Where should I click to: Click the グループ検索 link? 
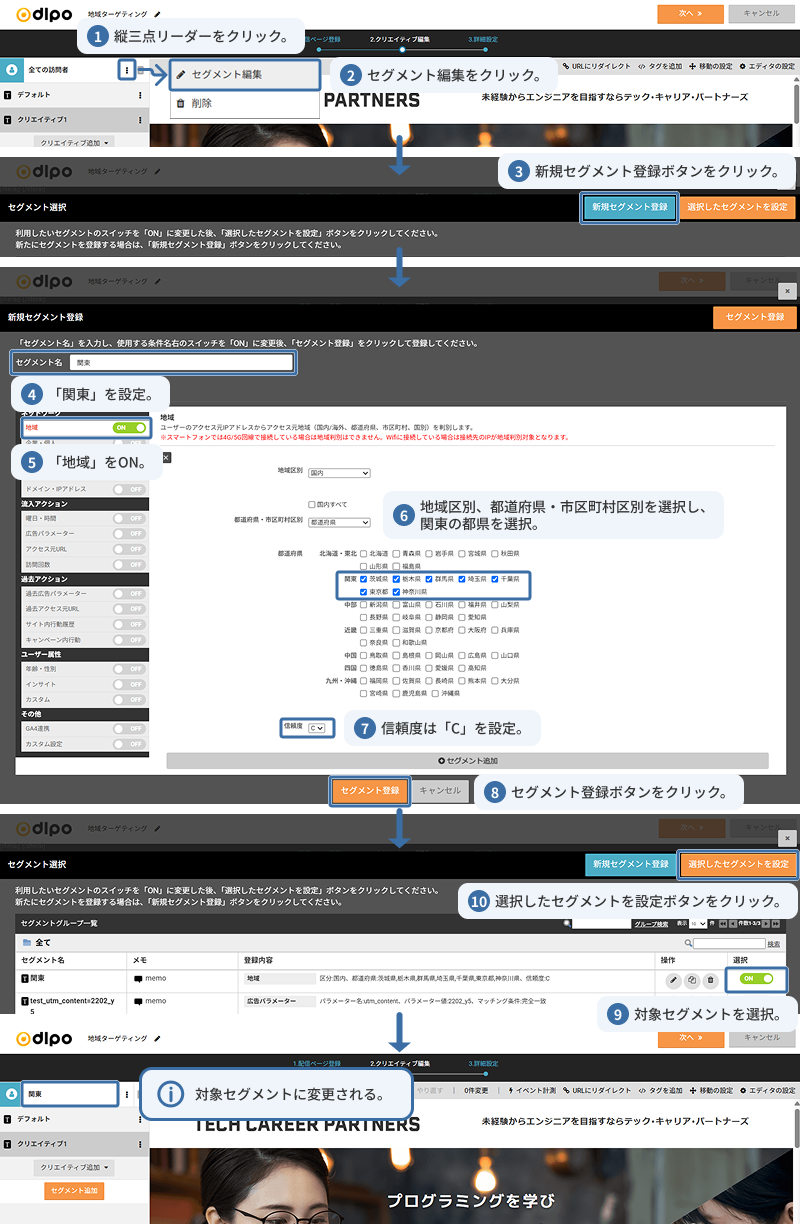(652, 924)
